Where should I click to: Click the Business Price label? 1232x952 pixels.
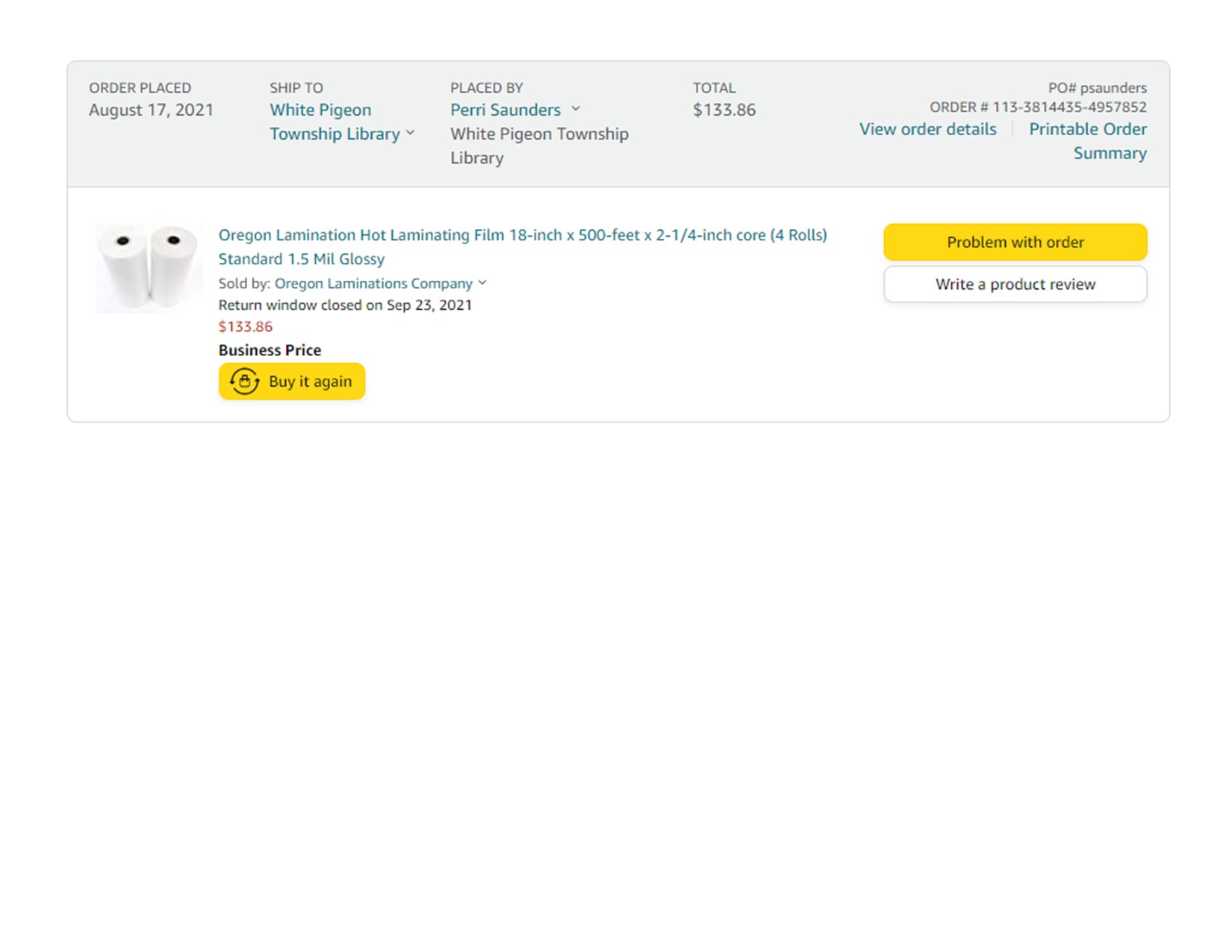coord(270,350)
